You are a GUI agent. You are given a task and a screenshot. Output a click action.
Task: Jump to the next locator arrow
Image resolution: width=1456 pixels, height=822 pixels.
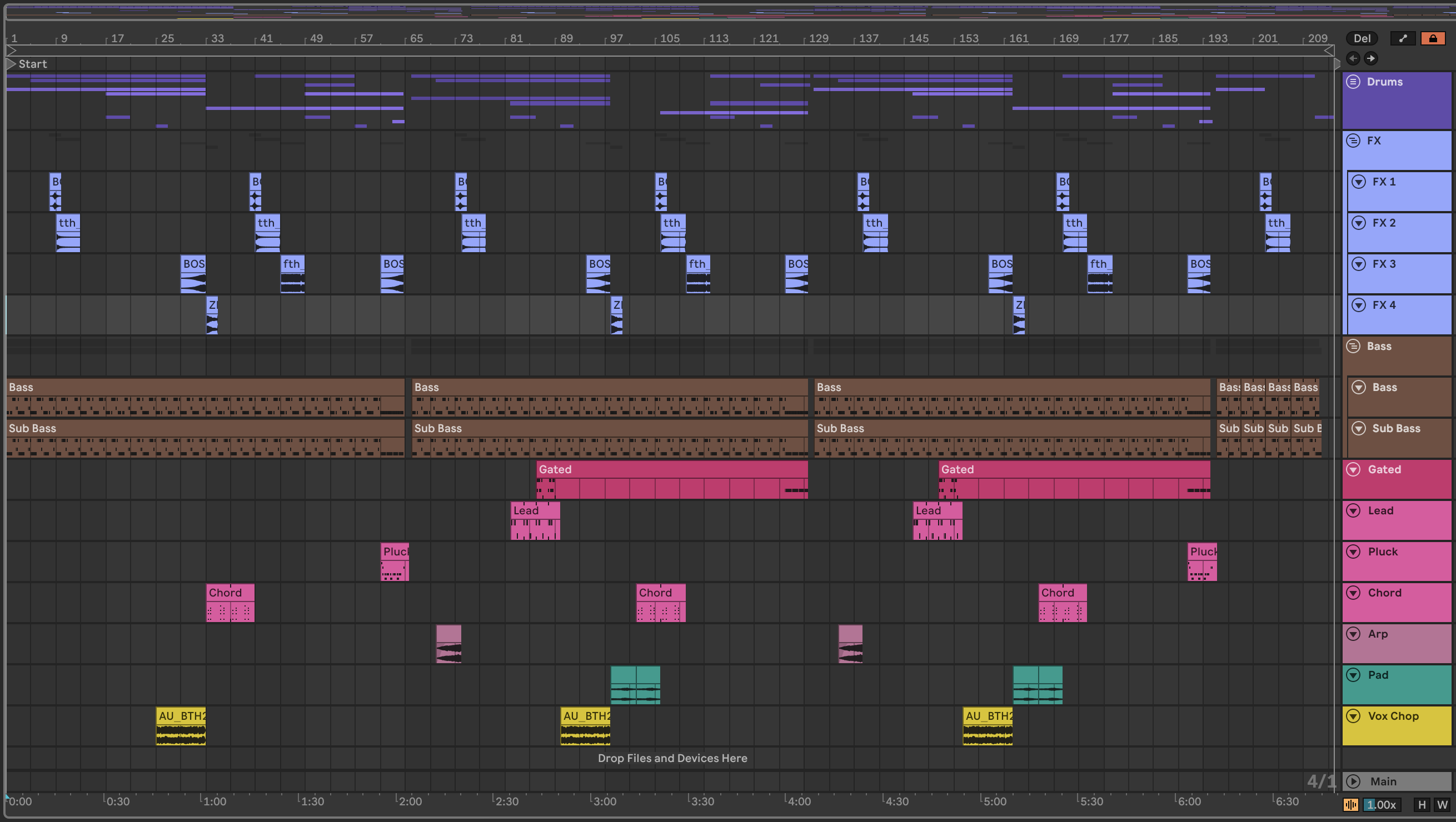1371,58
